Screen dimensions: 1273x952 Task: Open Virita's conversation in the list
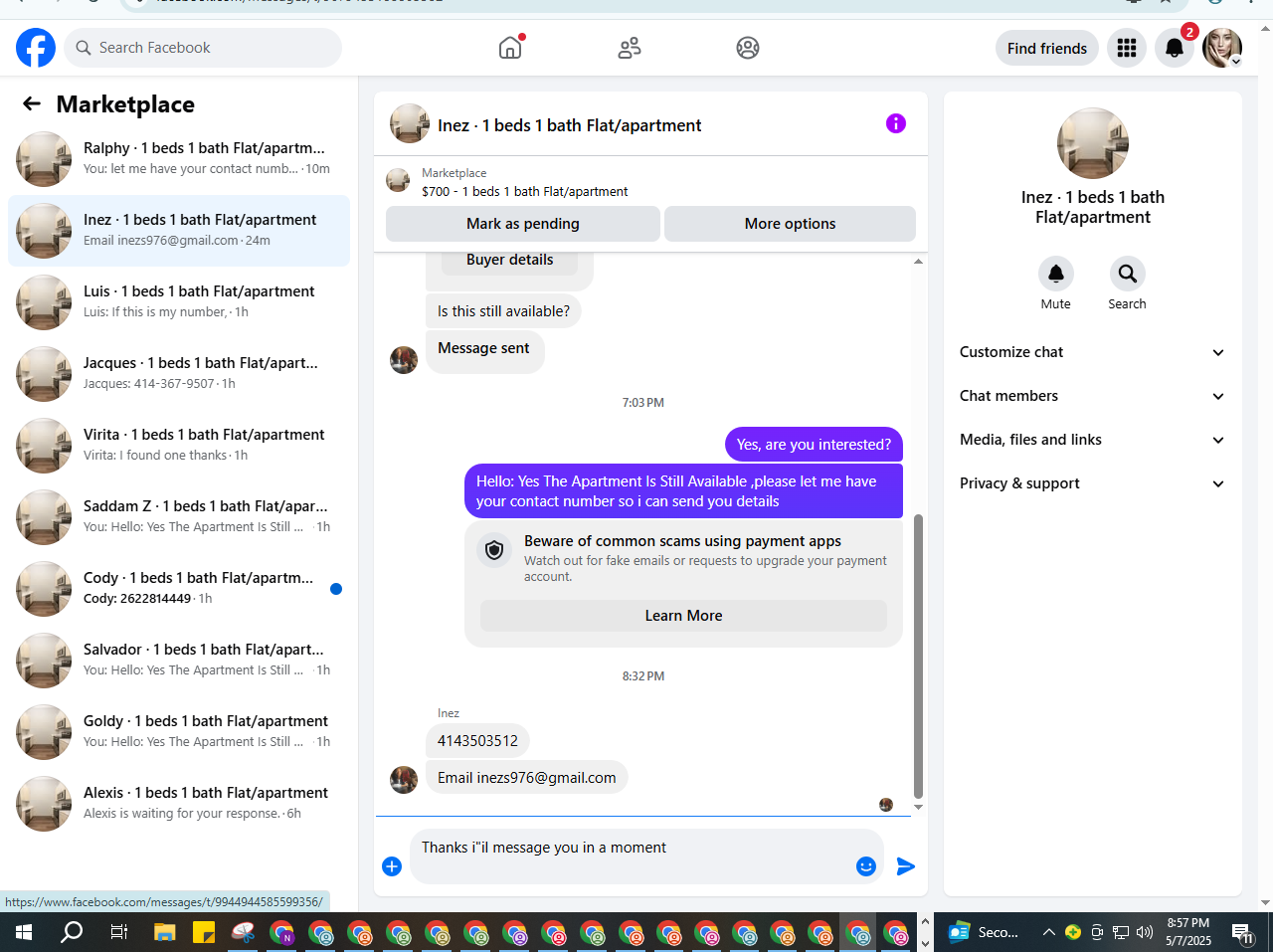click(x=179, y=446)
